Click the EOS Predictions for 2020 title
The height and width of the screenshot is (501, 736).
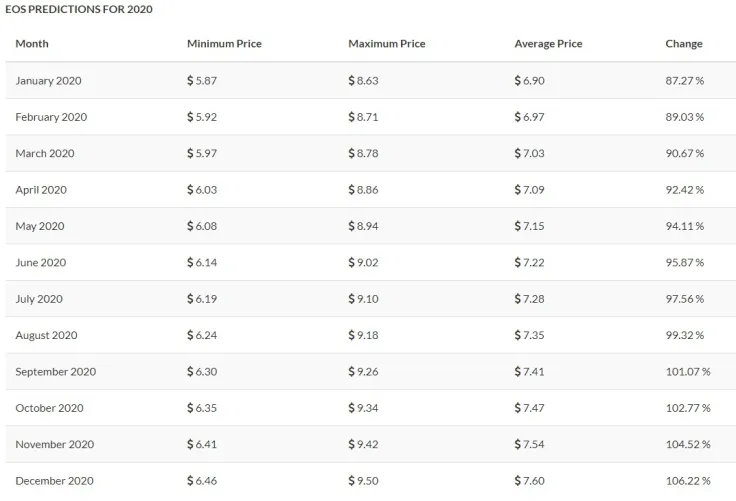point(79,9)
